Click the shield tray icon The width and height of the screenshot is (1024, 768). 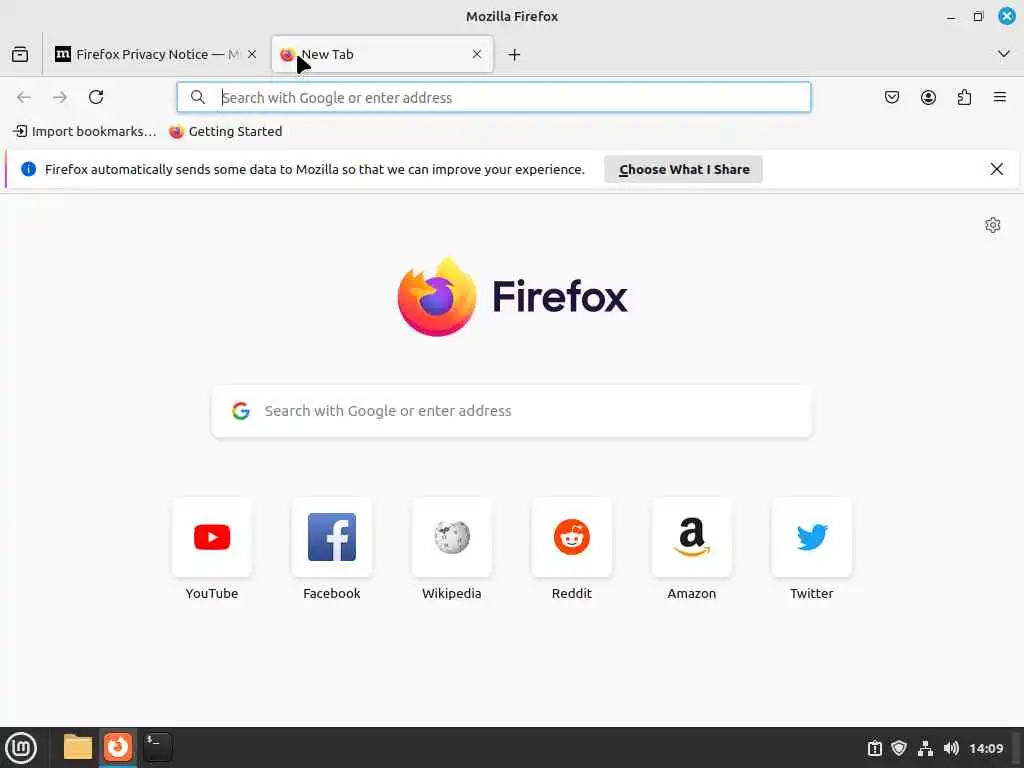pos(899,748)
